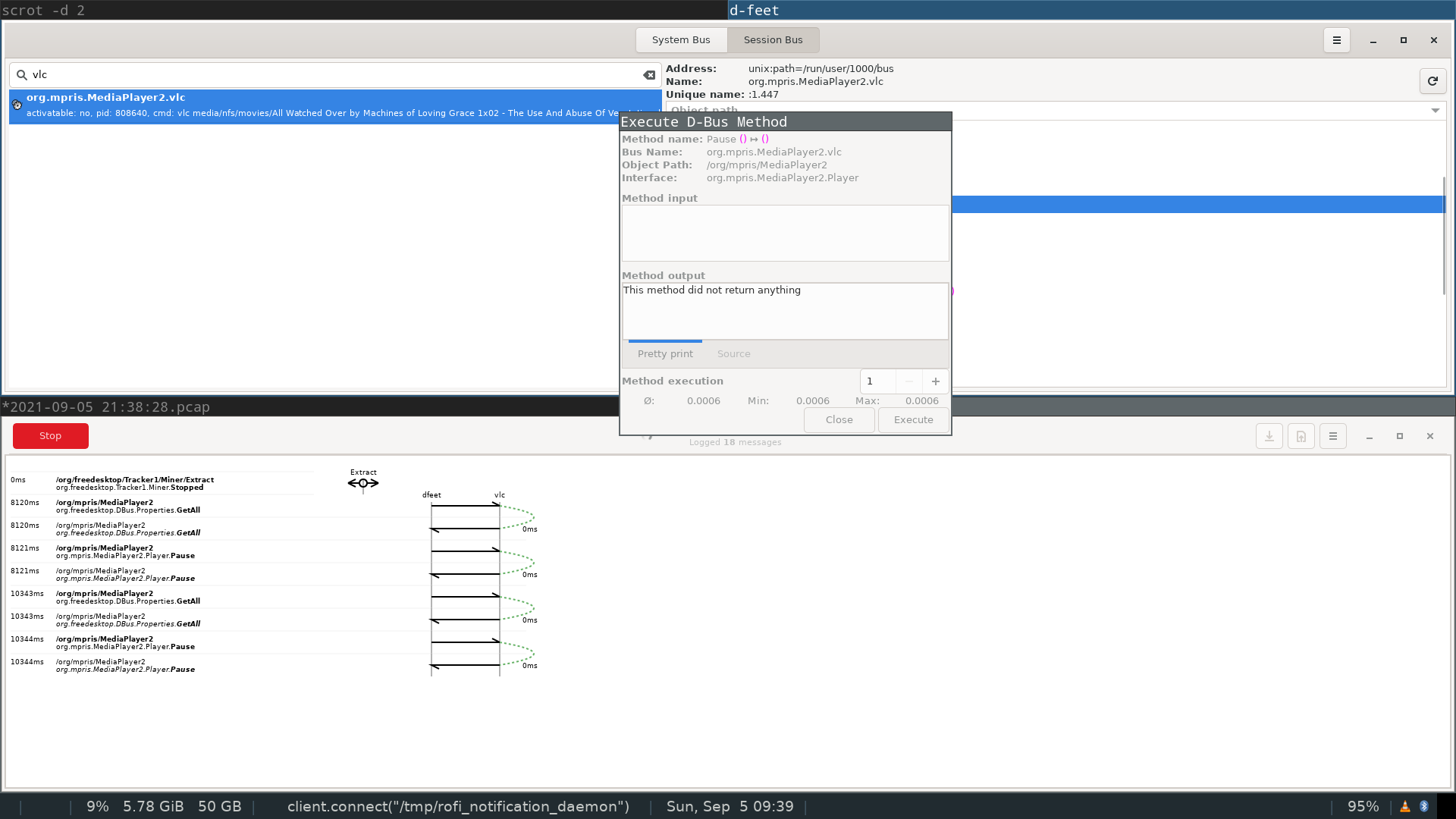Click the 2021-09-05 21:38:28.pcap title

tap(106, 407)
